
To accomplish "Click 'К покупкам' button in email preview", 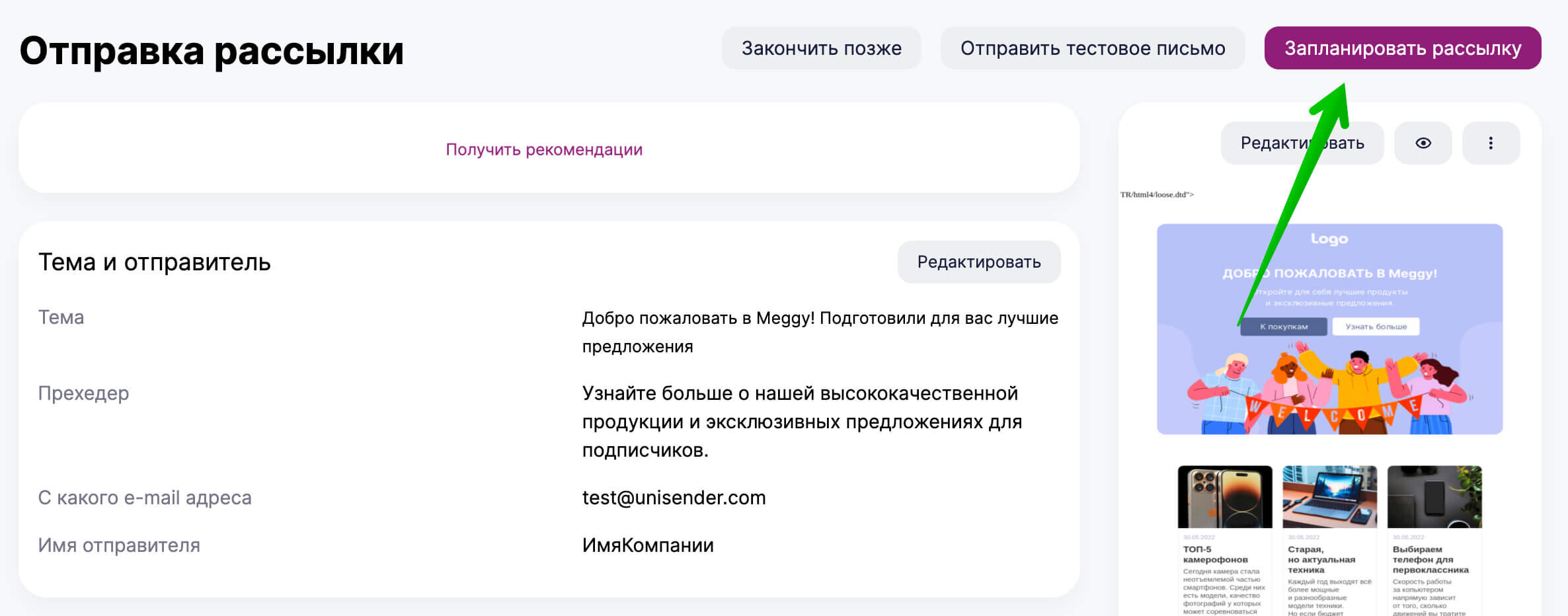I will (x=1283, y=327).
